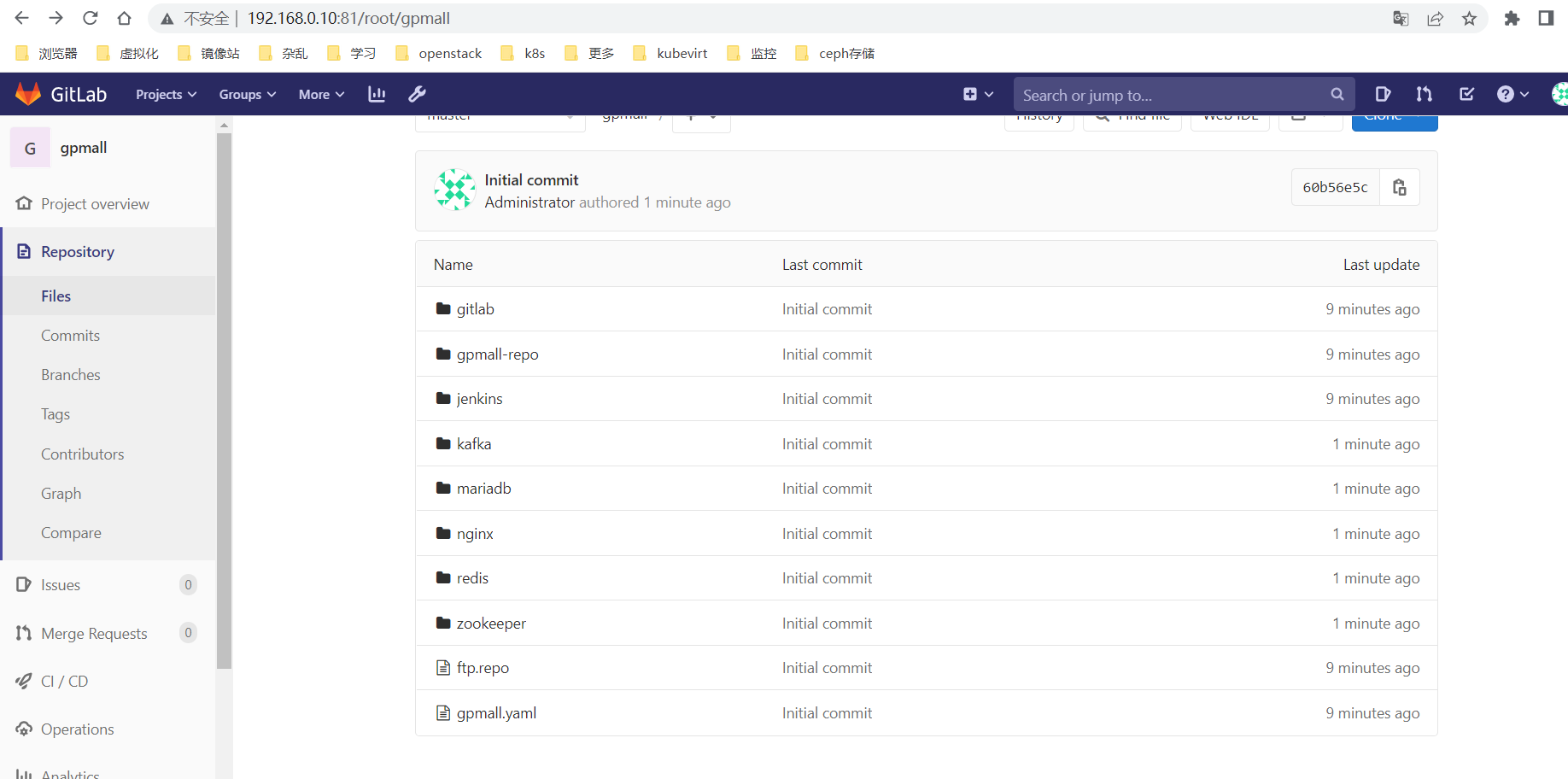The width and height of the screenshot is (1568, 779).
Task: Open the jenkins folder
Action: (x=480, y=399)
